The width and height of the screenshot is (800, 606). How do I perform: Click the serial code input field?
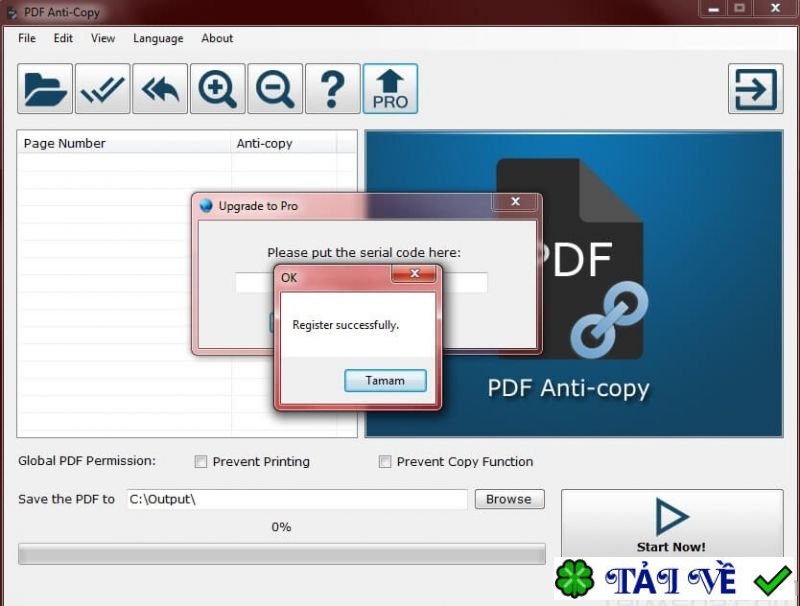tap(361, 282)
